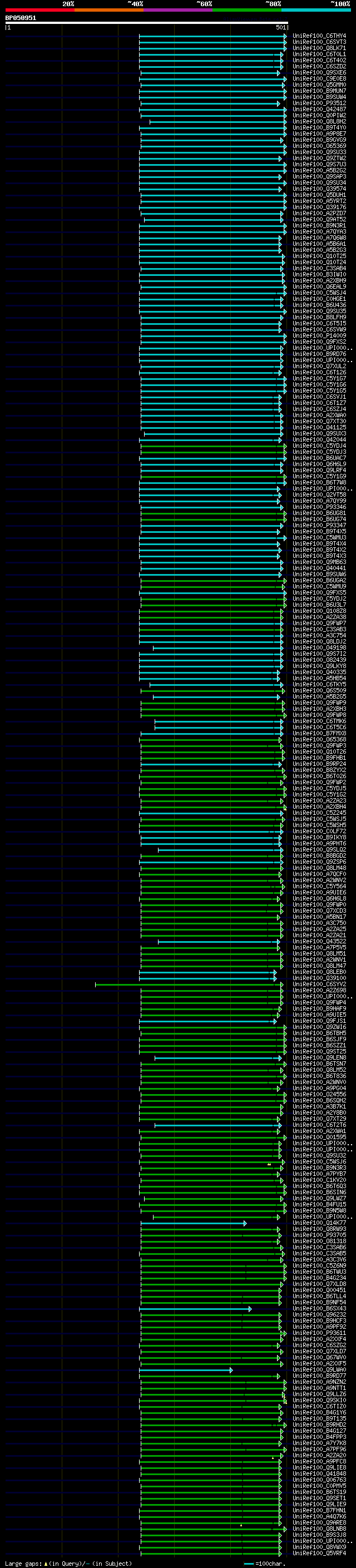Image resolution: width=356 pixels, height=1568 pixels.
Task: Select the UniRef100_Q5VRF4 hit label
Action: [x=319, y=1554]
